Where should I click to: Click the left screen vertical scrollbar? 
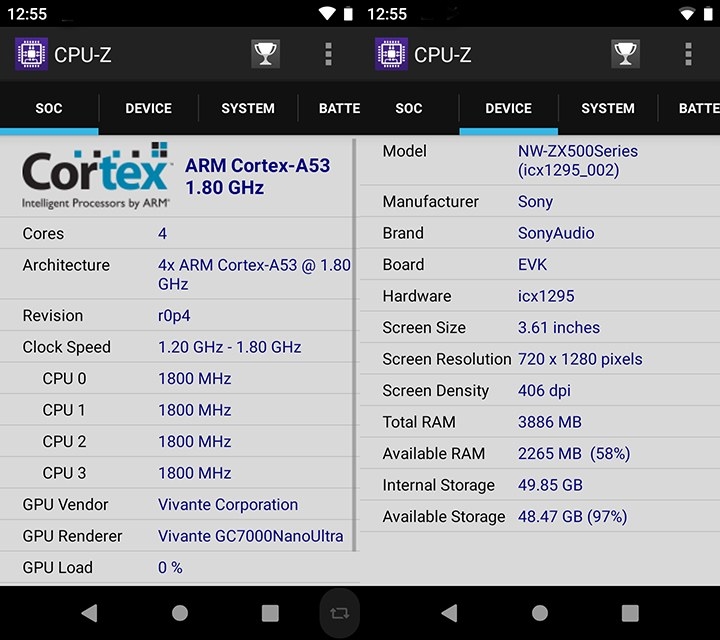(x=354, y=344)
